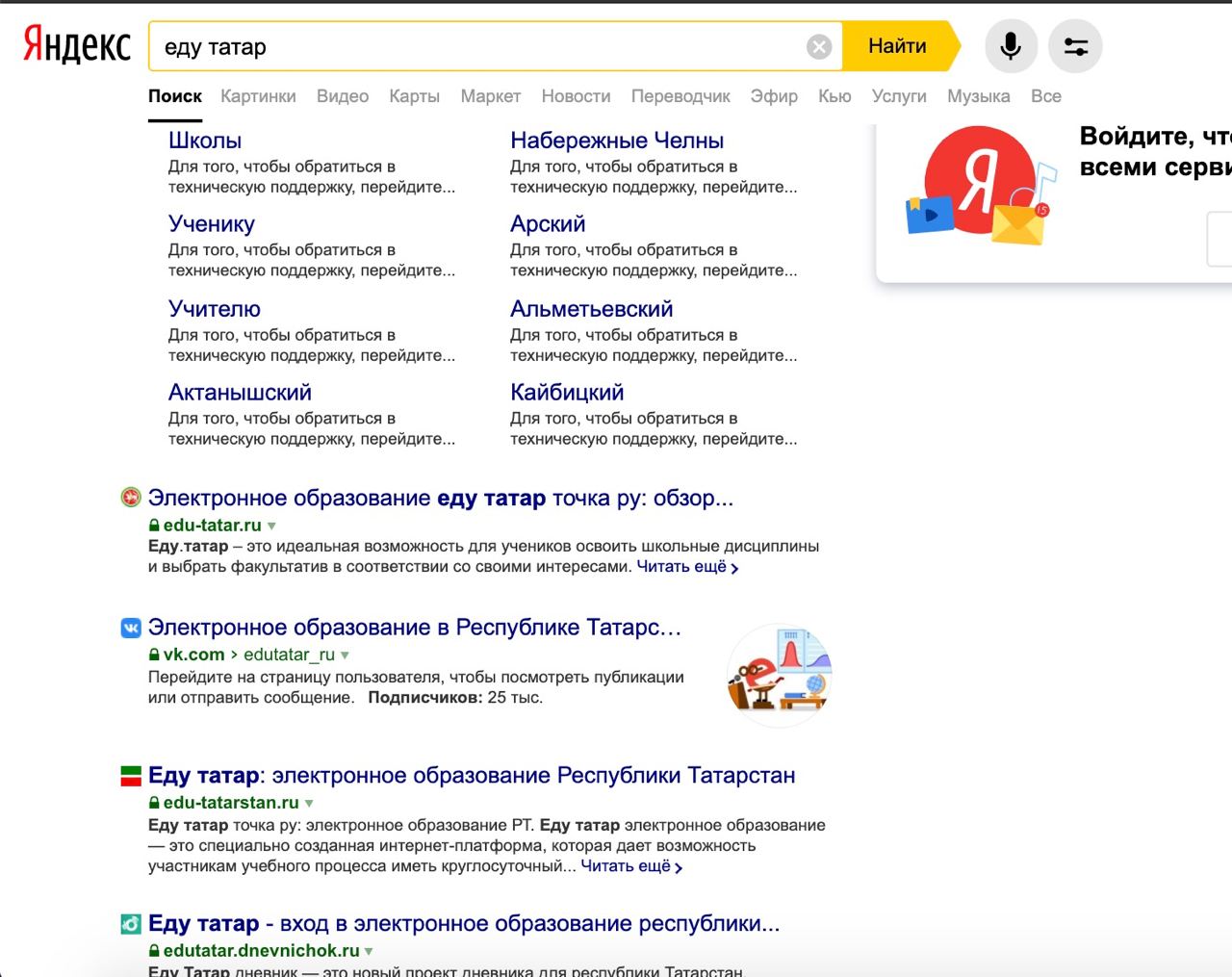Select the Поиск tab
The height and width of the screenshot is (977, 1232).
[x=175, y=96]
